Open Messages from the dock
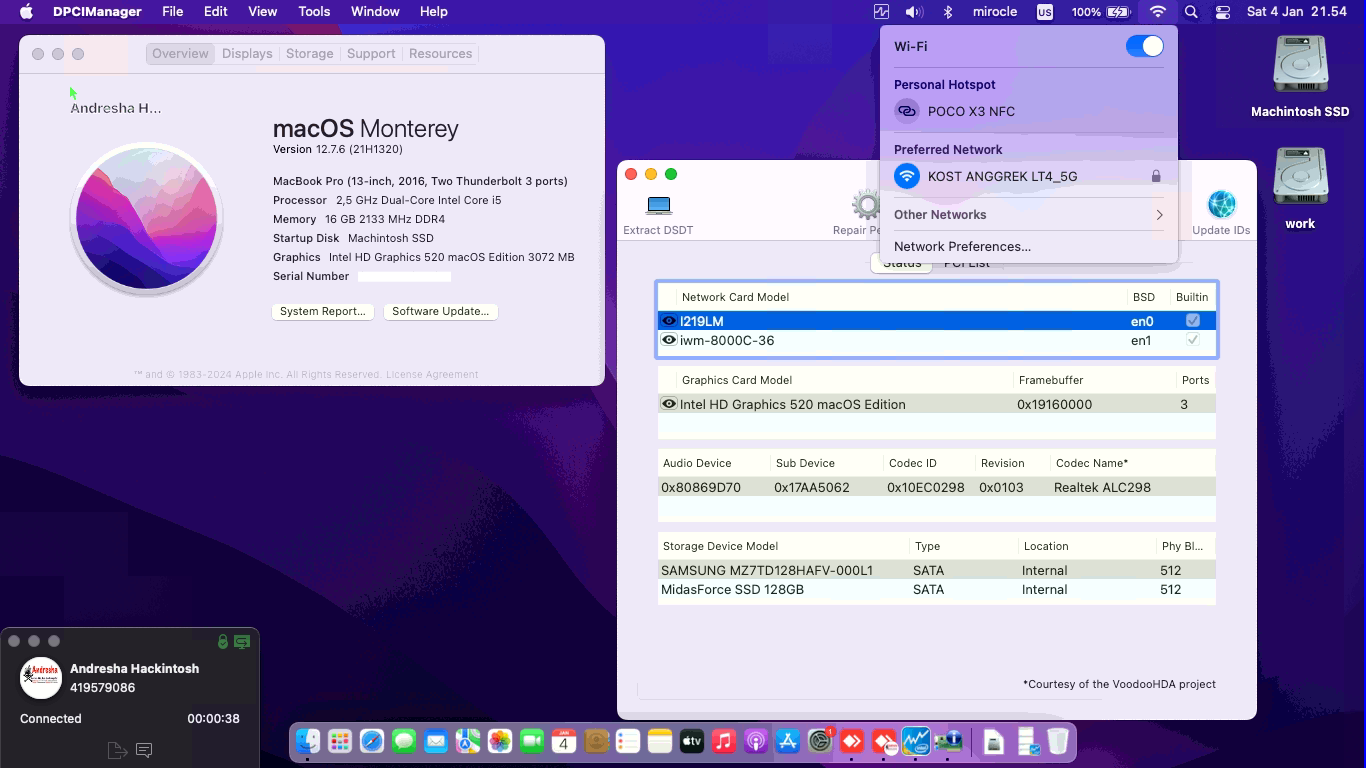This screenshot has width=1366, height=768. click(x=404, y=741)
